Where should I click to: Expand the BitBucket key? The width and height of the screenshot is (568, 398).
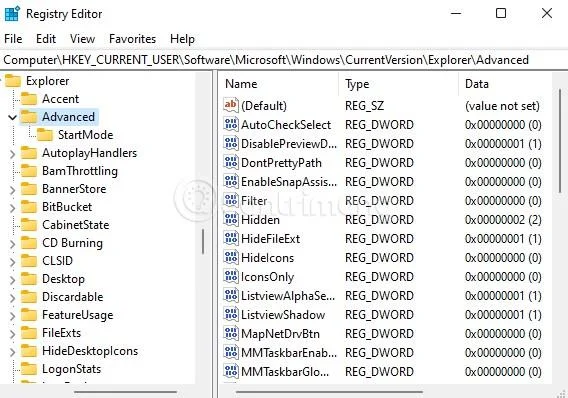click(x=12, y=208)
